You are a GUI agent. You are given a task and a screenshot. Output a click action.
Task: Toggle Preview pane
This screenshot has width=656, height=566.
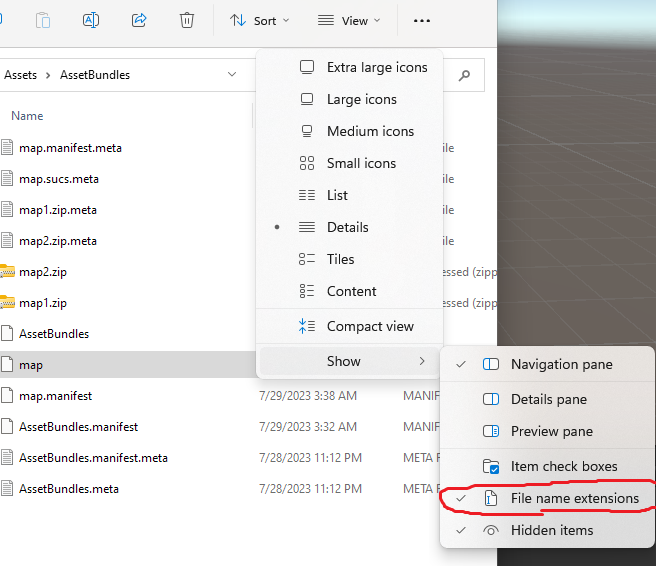click(547, 431)
